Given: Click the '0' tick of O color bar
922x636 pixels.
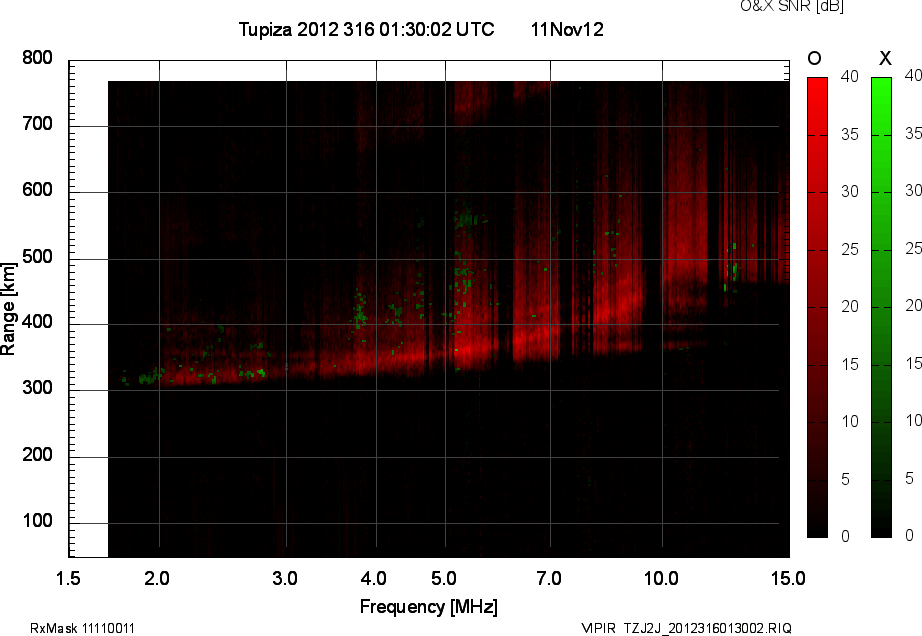Looking at the screenshot, I should [x=846, y=536].
